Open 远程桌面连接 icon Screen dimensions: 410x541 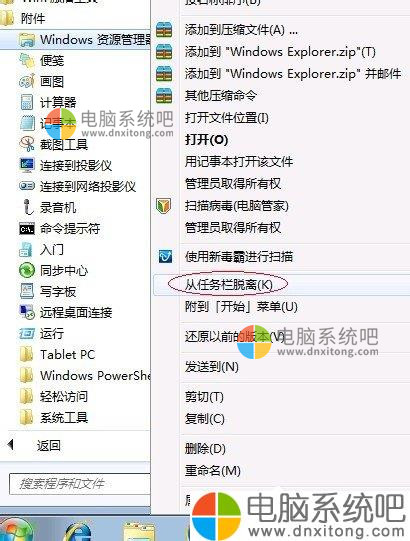(27, 313)
